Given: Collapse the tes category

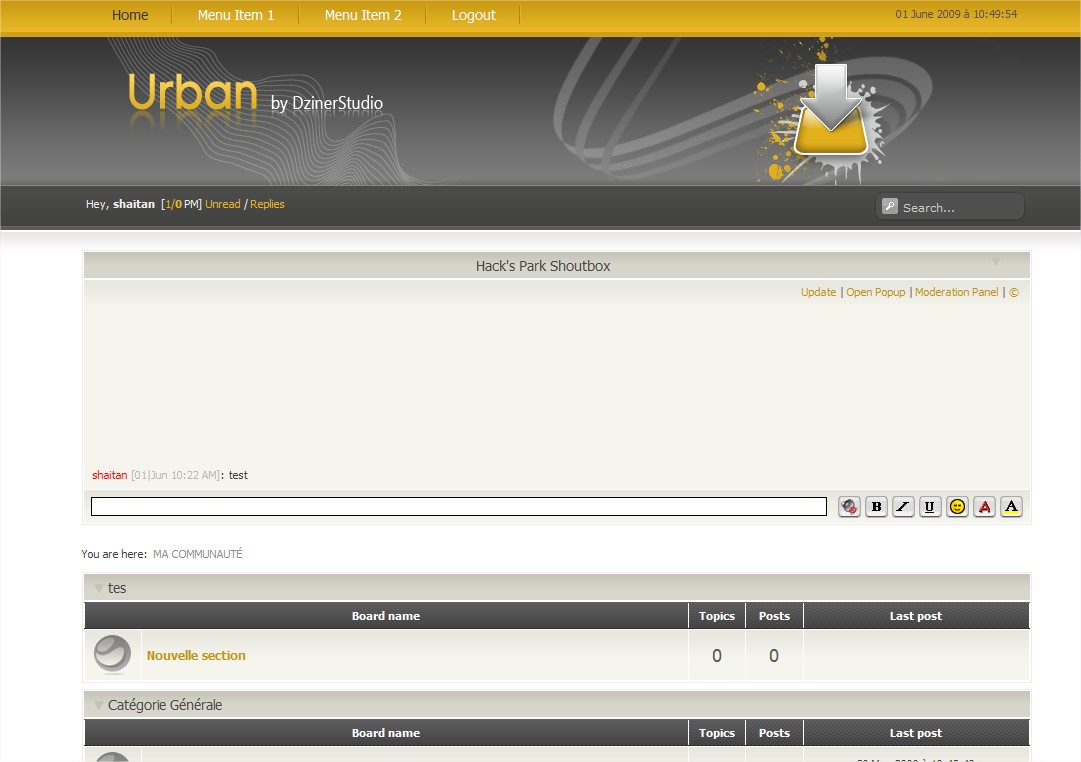Looking at the screenshot, I should 98,588.
